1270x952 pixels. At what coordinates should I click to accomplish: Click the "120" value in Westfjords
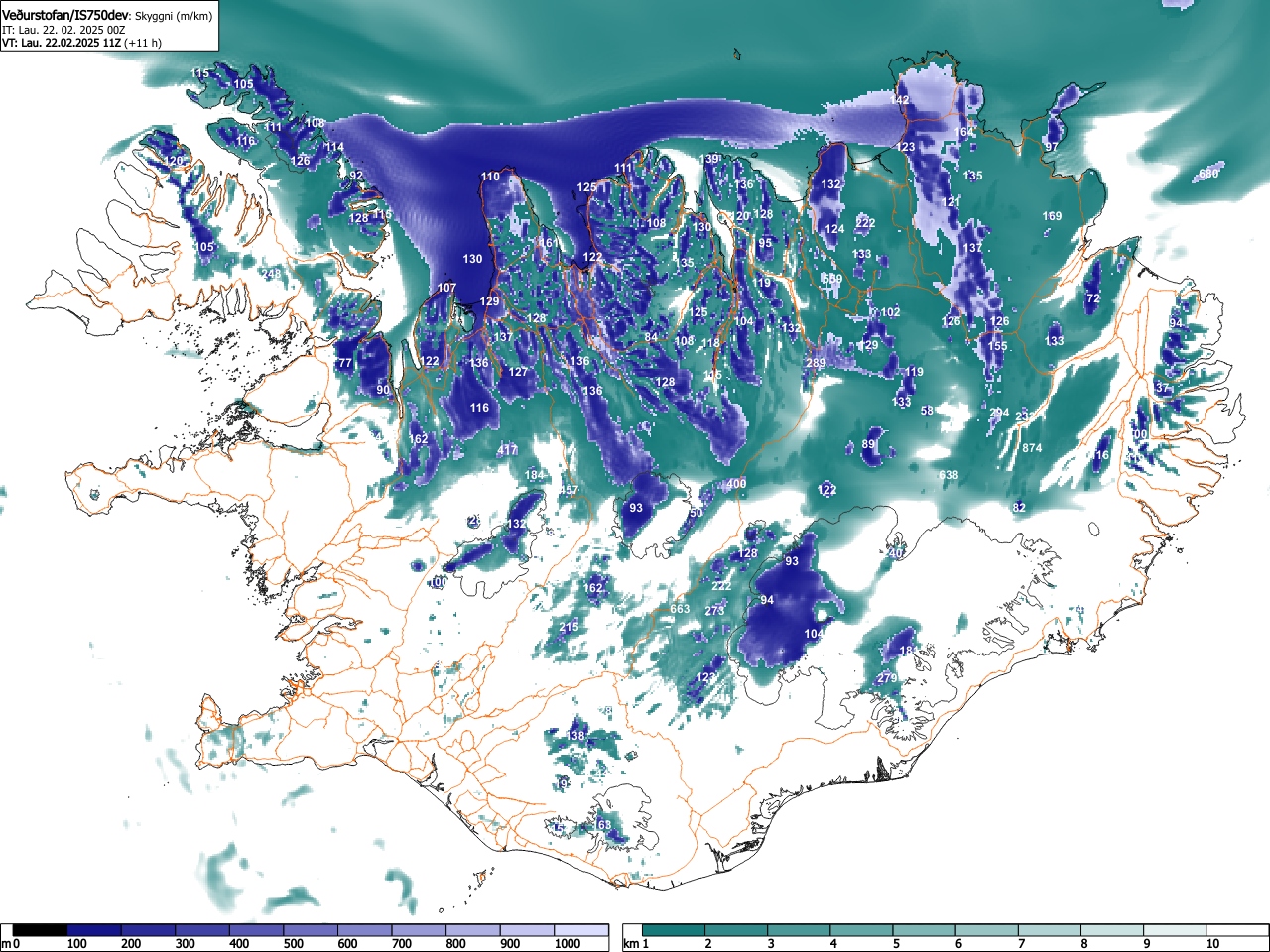[x=174, y=162]
